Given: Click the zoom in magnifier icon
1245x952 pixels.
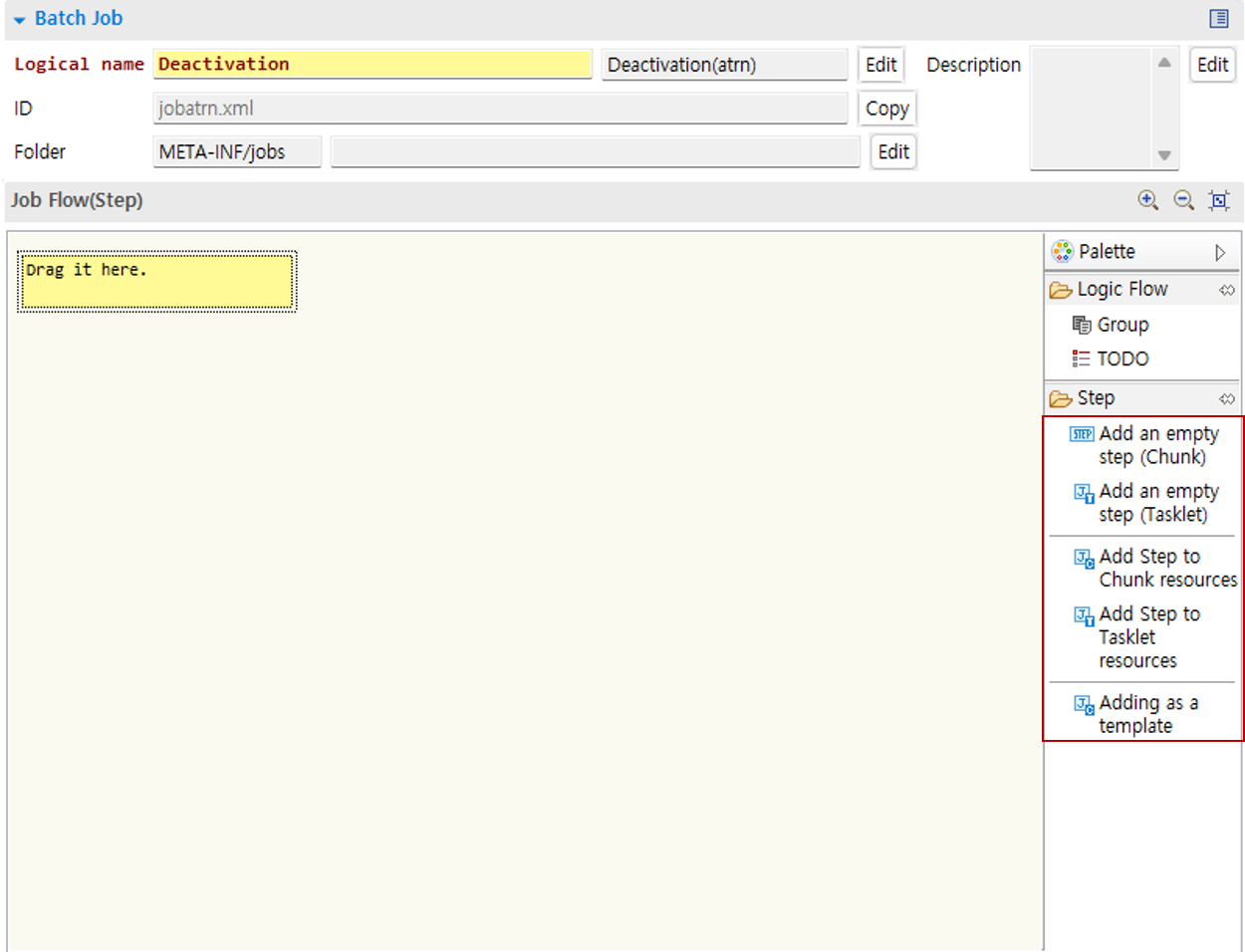Looking at the screenshot, I should point(1147,200).
